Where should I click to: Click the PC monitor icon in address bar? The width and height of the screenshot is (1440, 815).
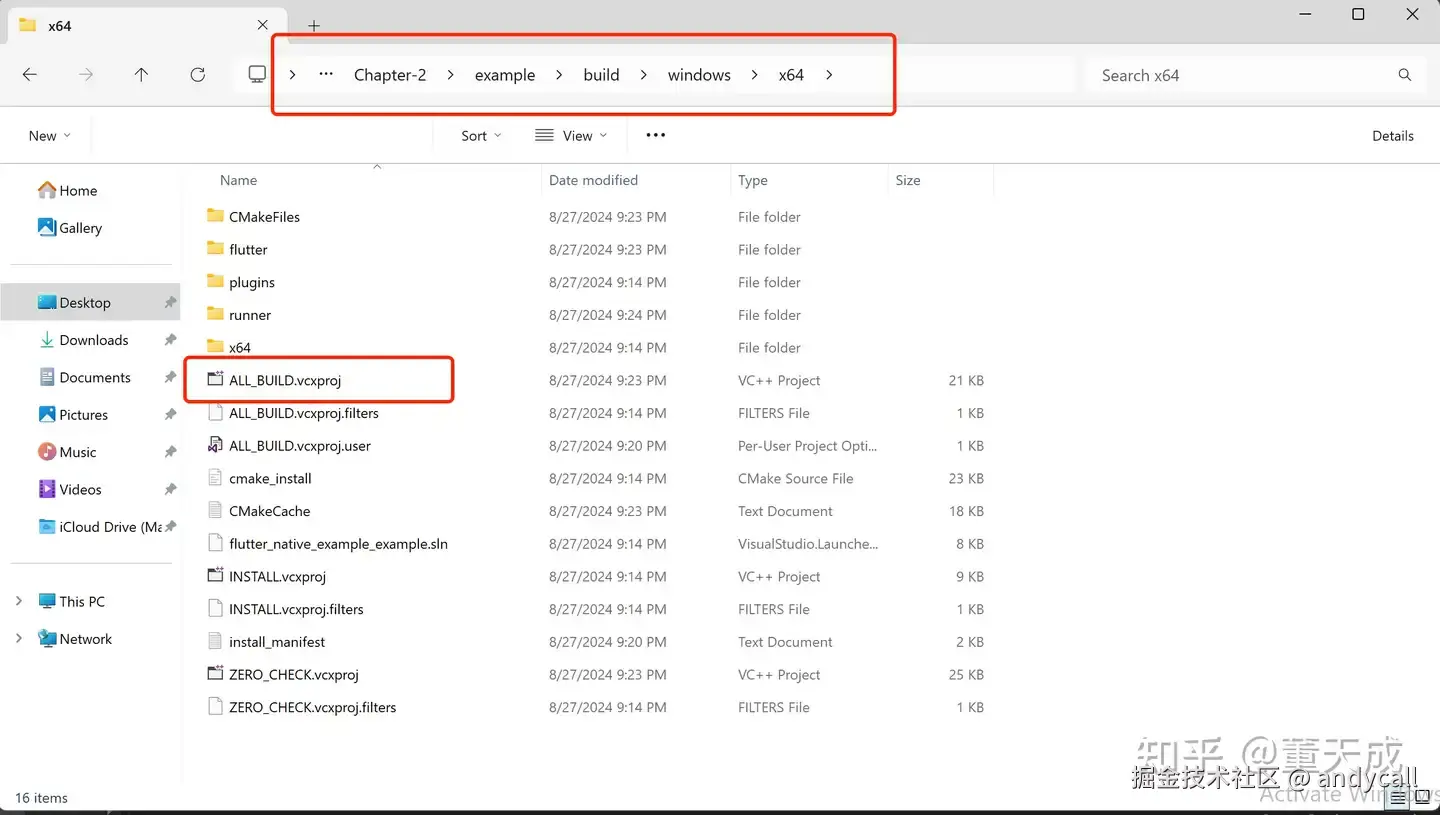point(257,75)
